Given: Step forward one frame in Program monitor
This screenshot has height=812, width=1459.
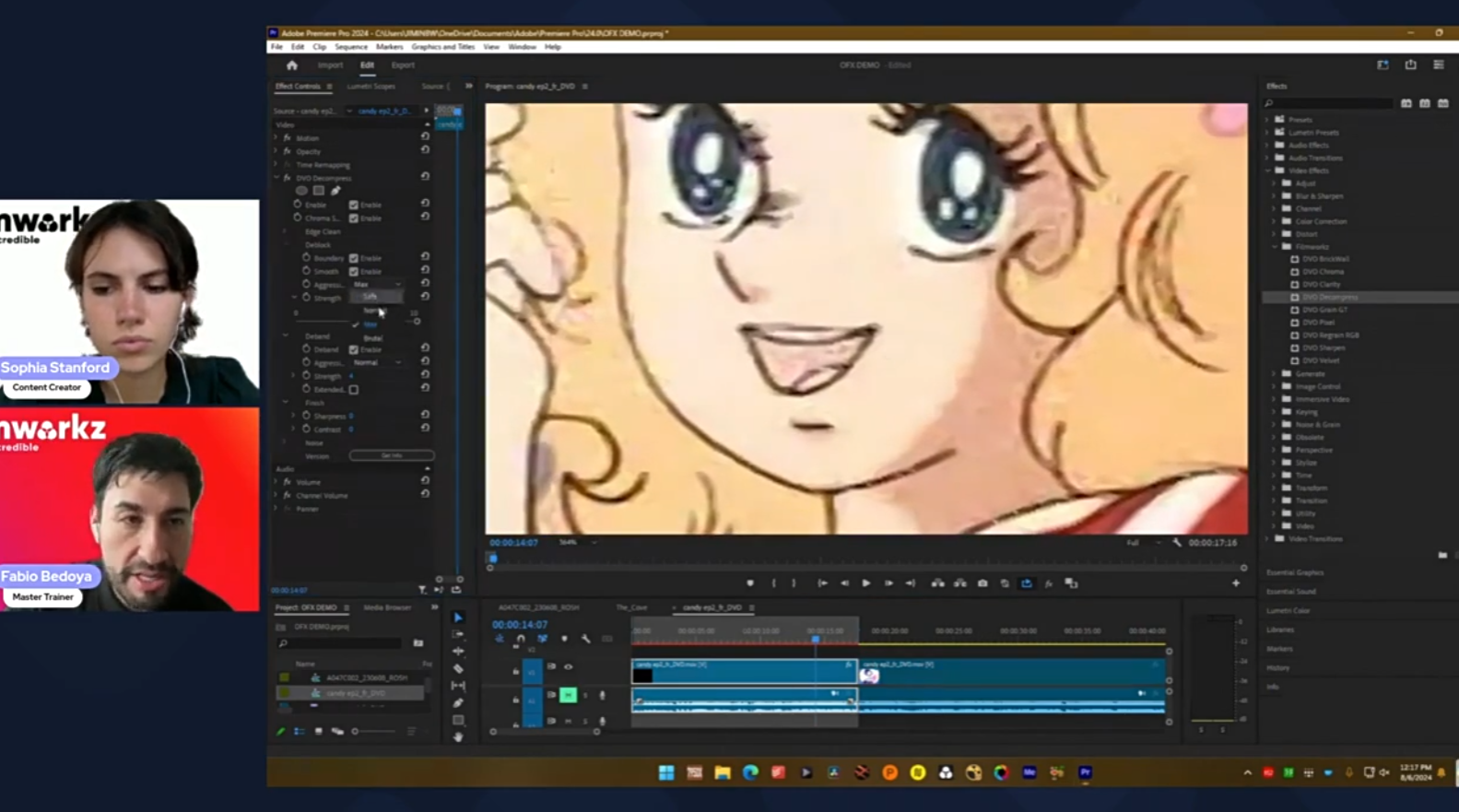Looking at the screenshot, I should pos(888,583).
